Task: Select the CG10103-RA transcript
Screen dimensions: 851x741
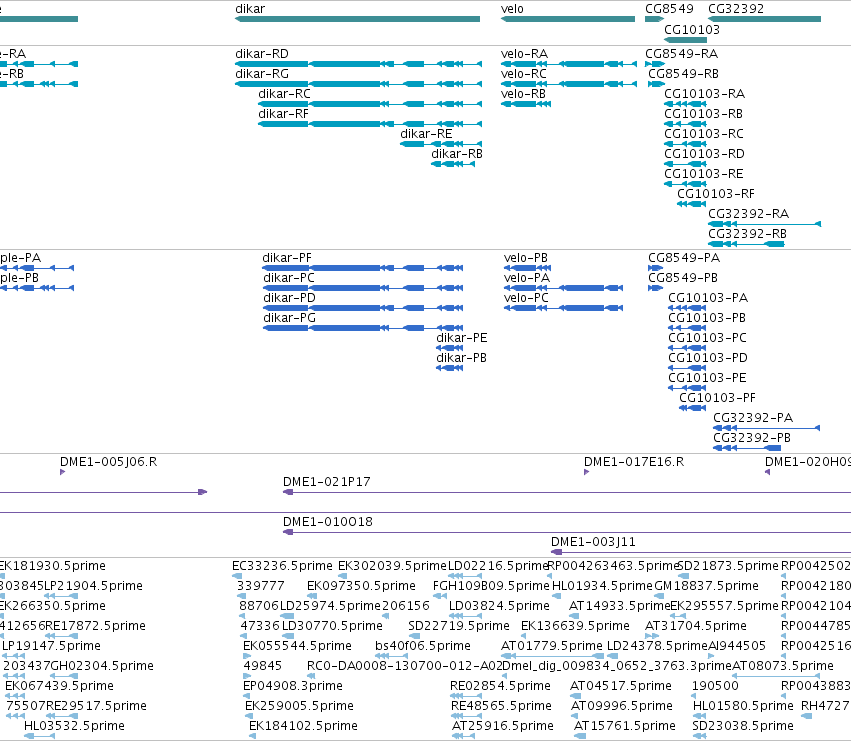Action: (x=685, y=104)
